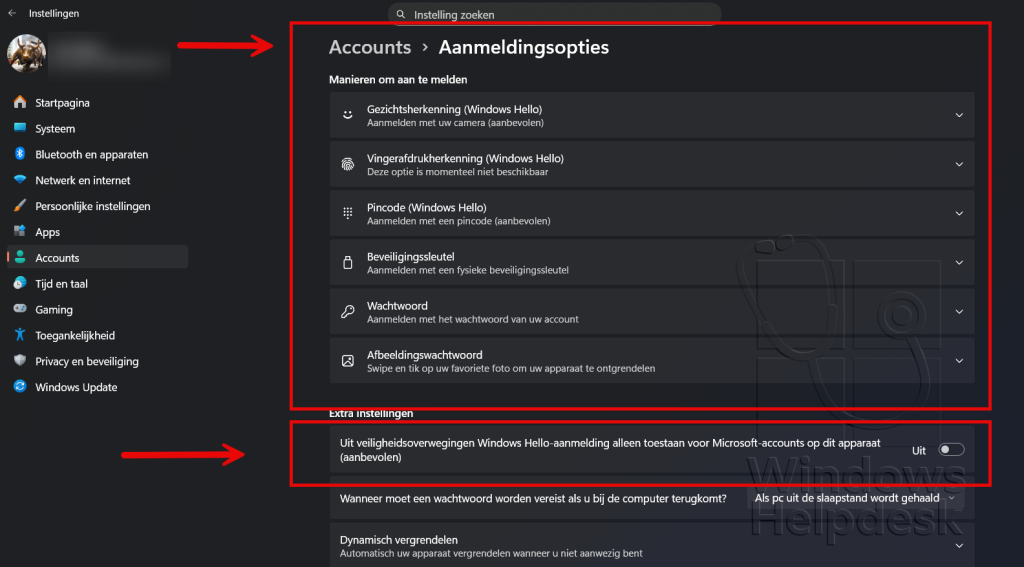Click the Beveiligingssleutel USB key icon

347,262
